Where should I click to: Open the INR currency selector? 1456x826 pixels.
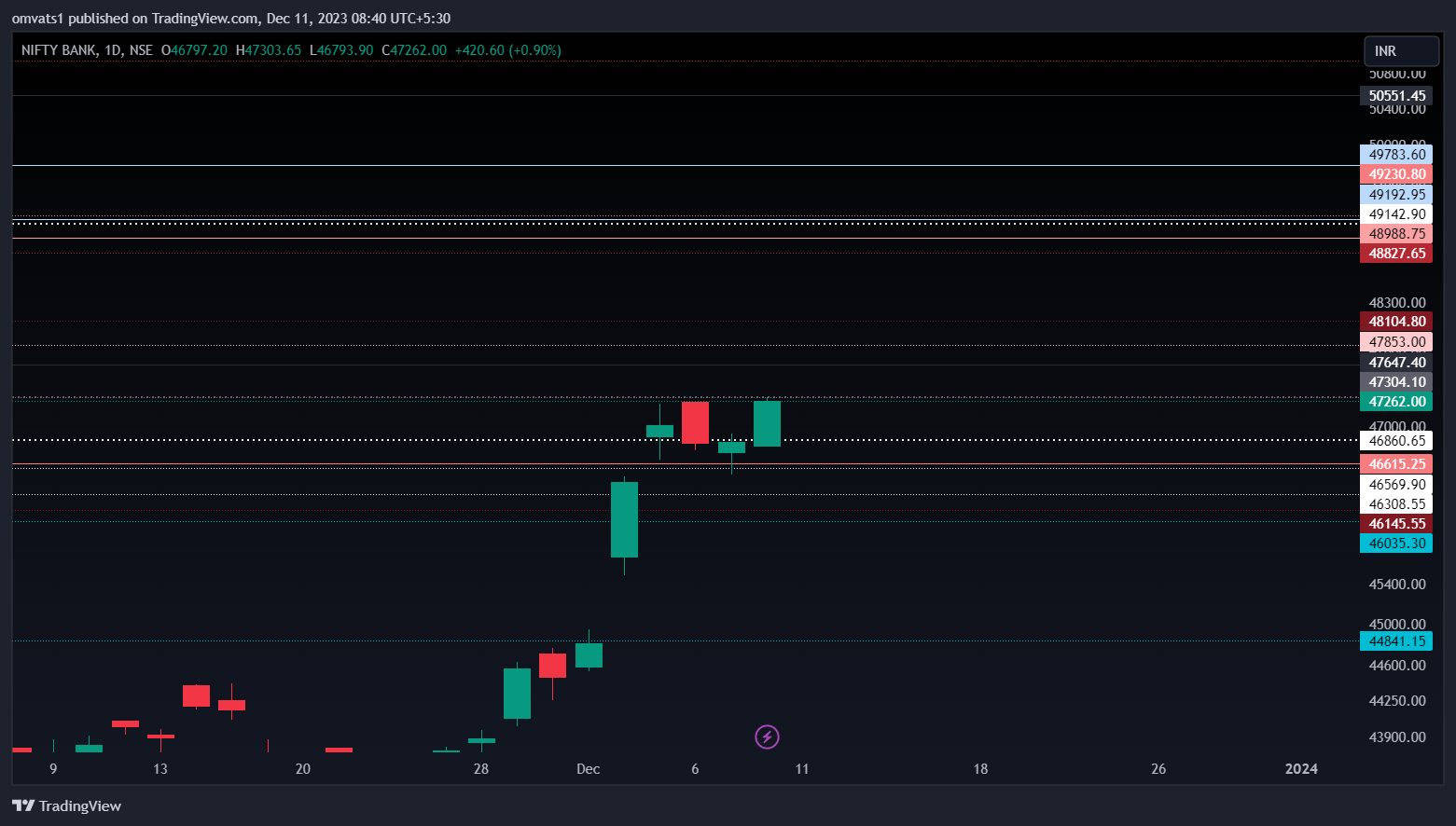(1401, 50)
